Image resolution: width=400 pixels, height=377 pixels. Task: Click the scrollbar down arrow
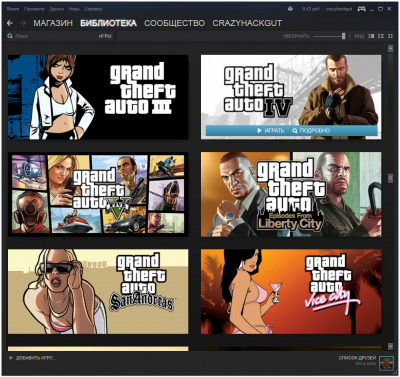point(390,347)
